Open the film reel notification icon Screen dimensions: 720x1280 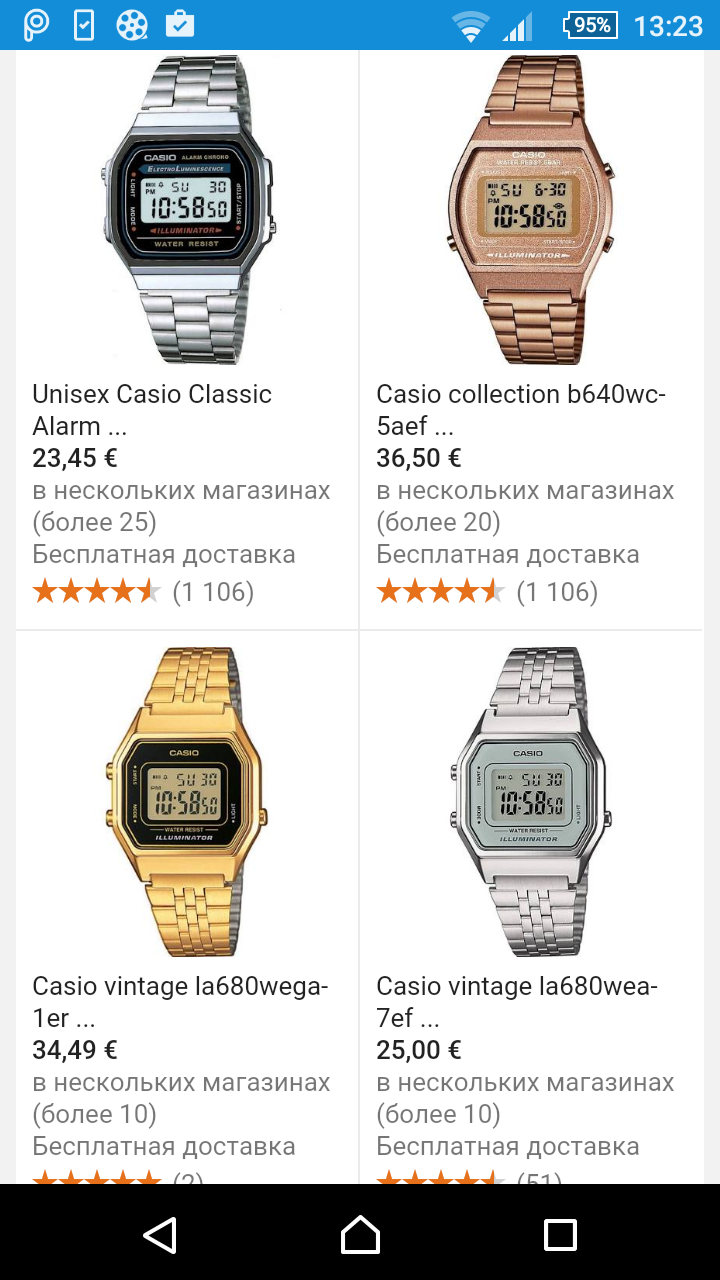[131, 25]
